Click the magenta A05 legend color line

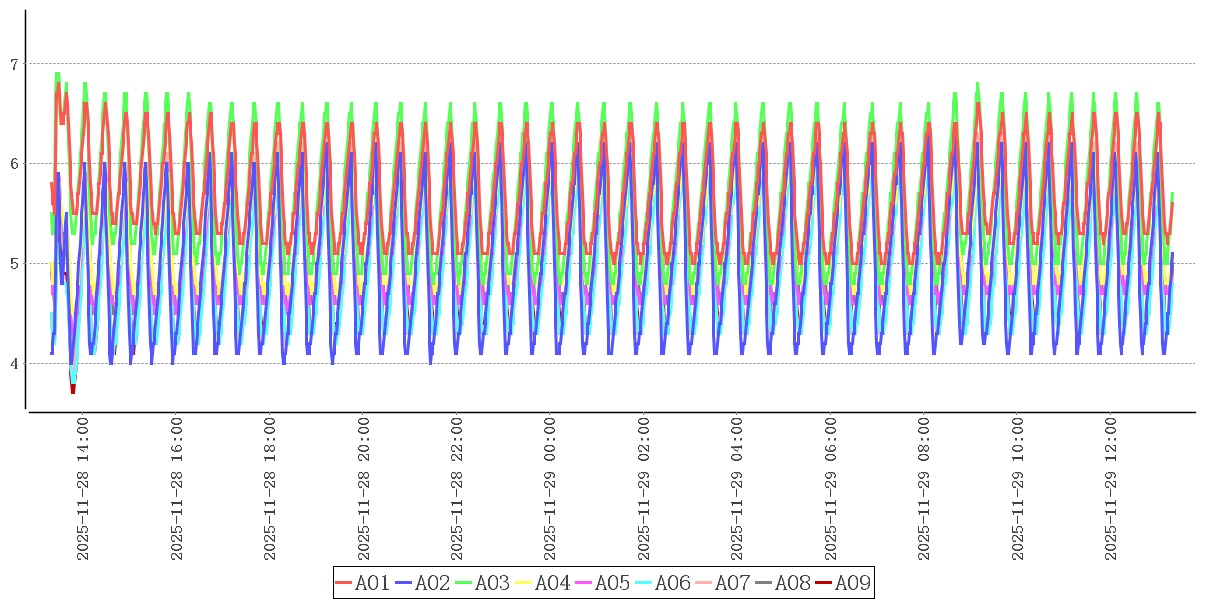(585, 583)
